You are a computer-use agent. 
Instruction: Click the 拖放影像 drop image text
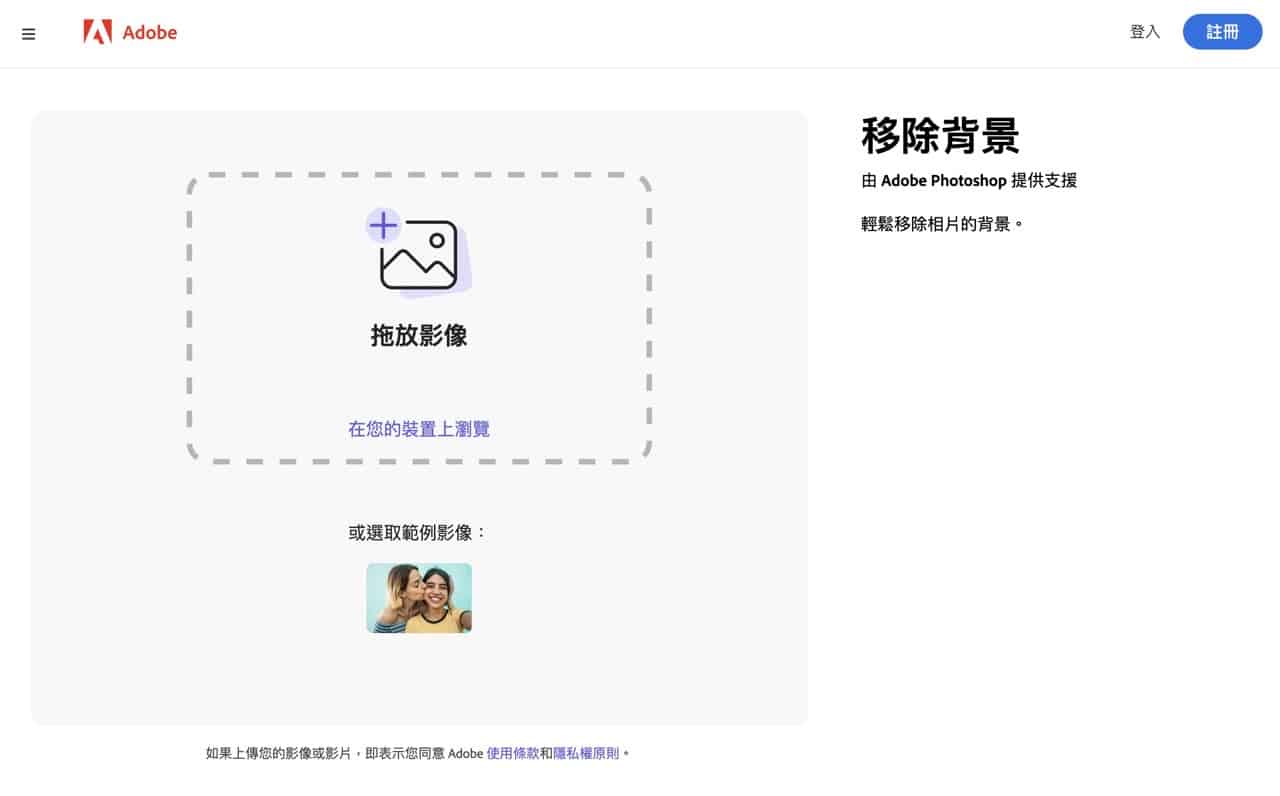click(419, 335)
